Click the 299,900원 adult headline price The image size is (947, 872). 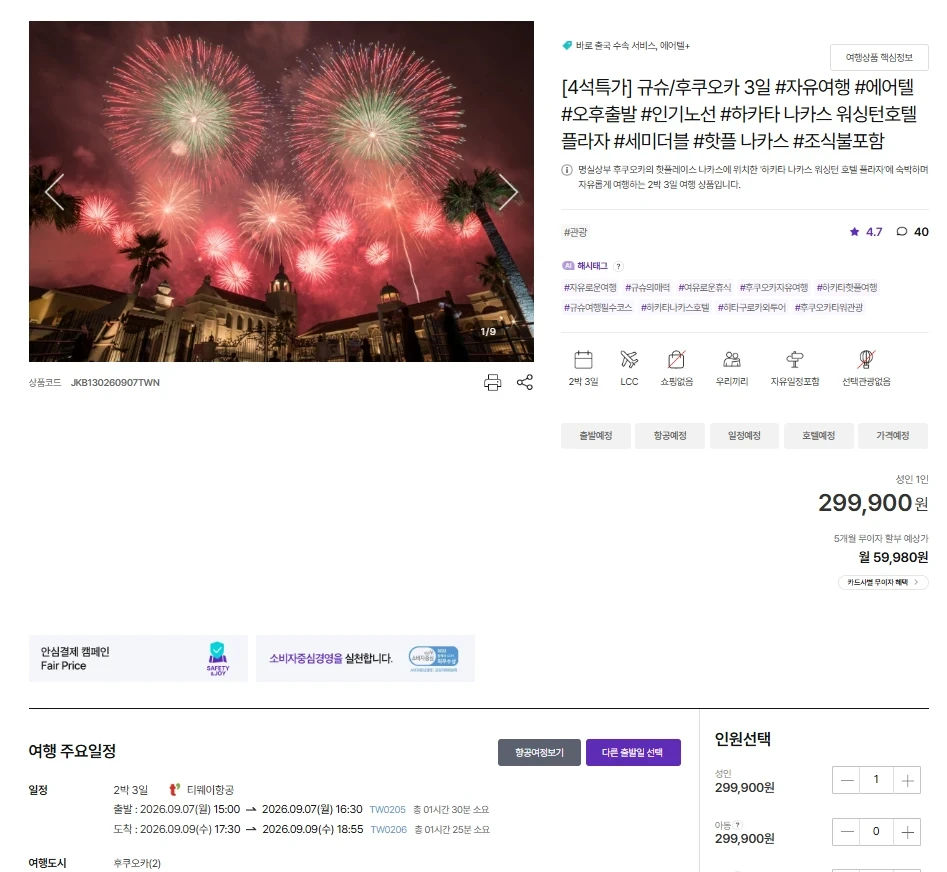tap(873, 502)
